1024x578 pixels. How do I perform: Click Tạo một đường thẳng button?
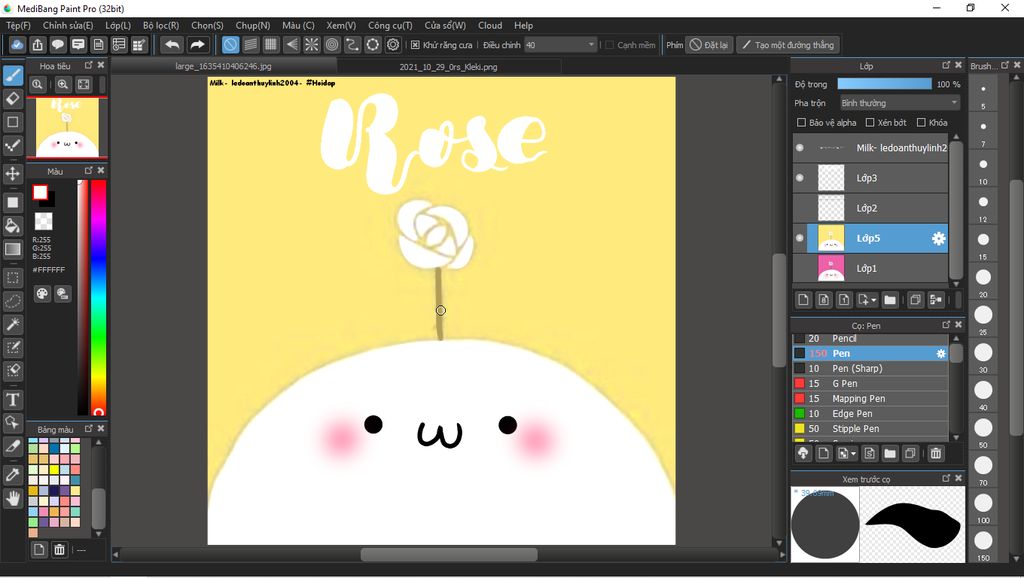coord(788,45)
